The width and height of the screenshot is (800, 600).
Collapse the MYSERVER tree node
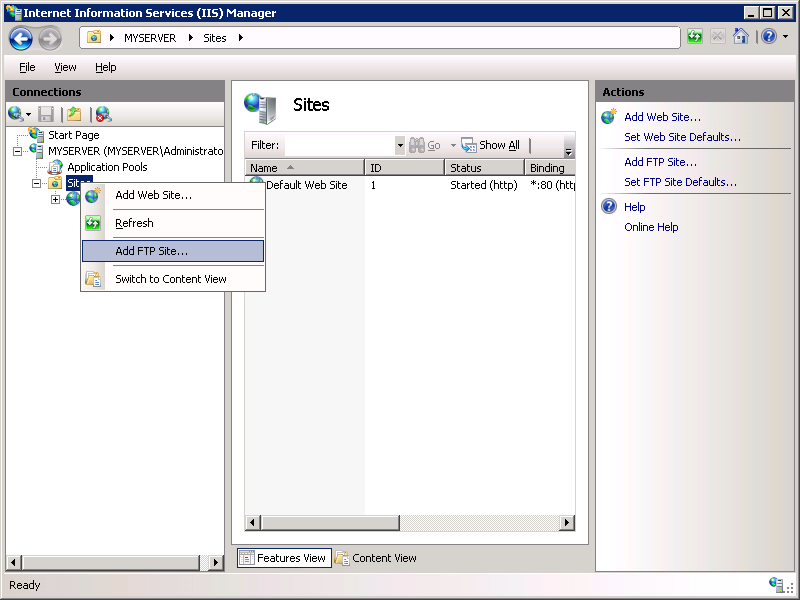pos(18,150)
